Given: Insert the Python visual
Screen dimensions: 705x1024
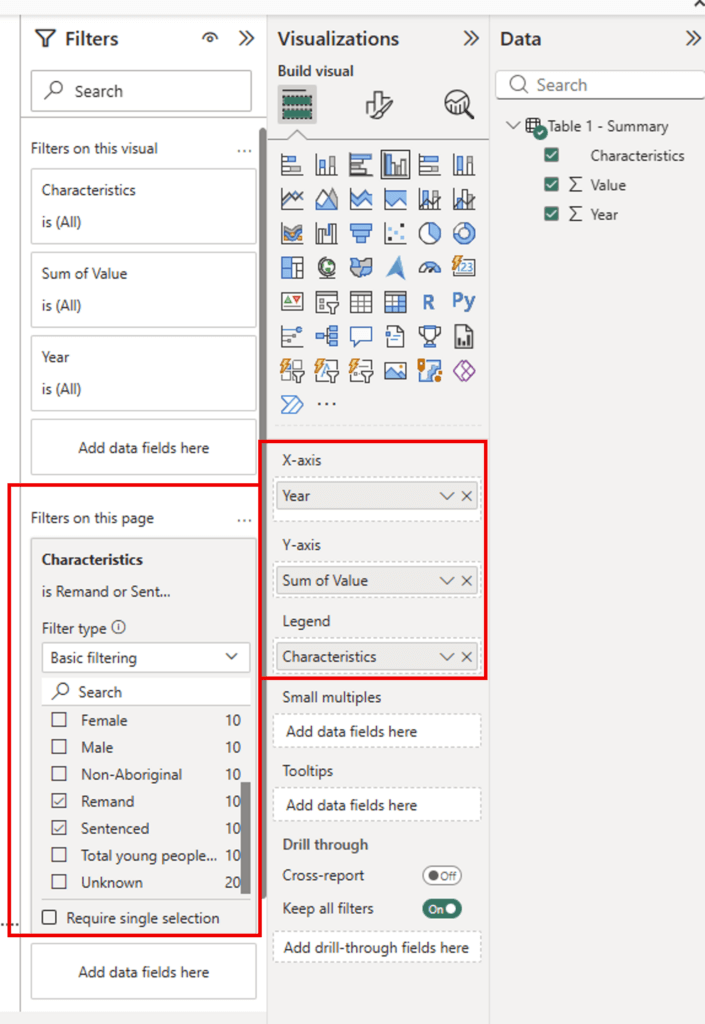Looking at the screenshot, I should pos(464,301).
